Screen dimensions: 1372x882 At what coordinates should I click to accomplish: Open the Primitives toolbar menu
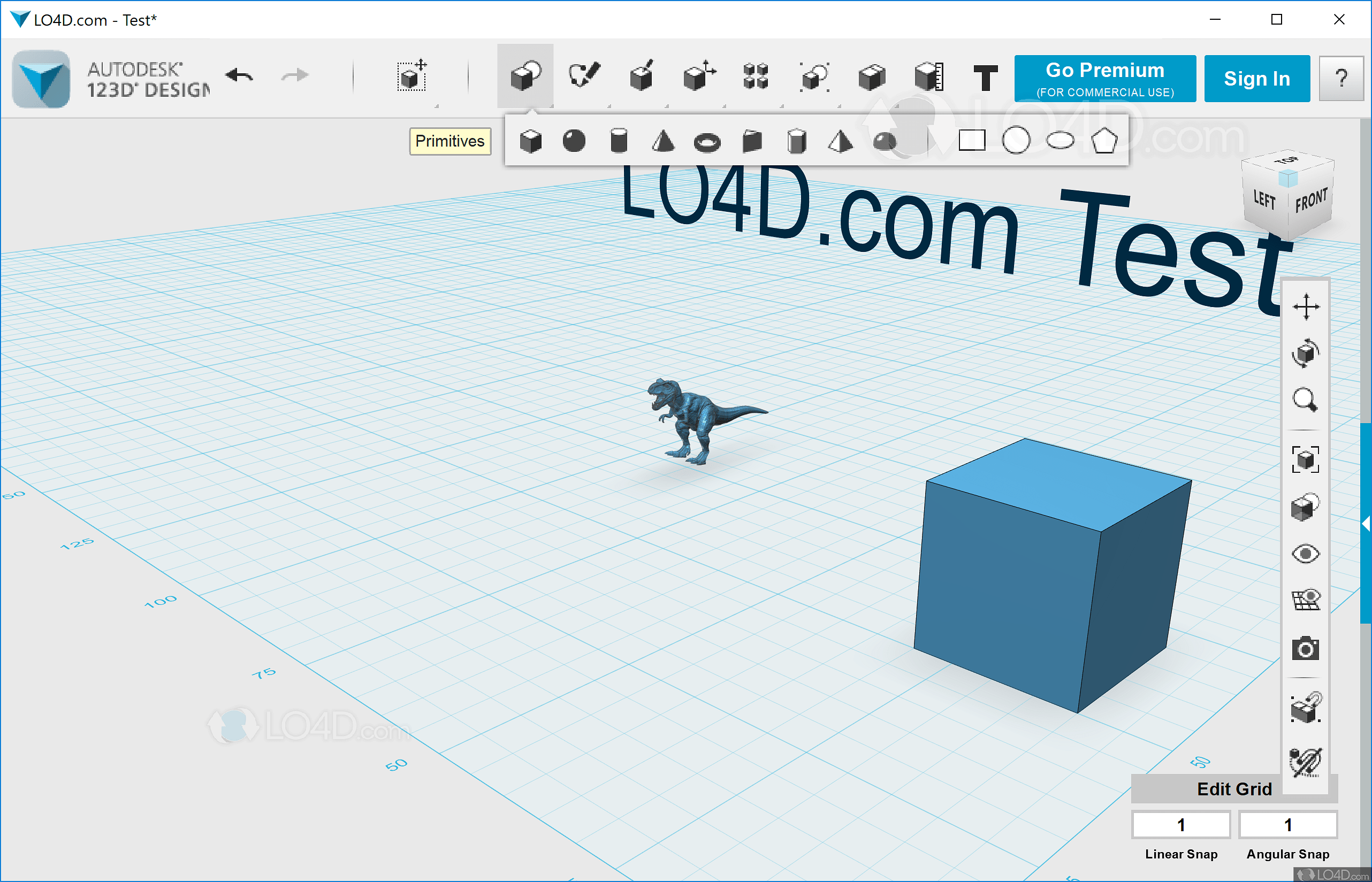pyautogui.click(x=525, y=75)
